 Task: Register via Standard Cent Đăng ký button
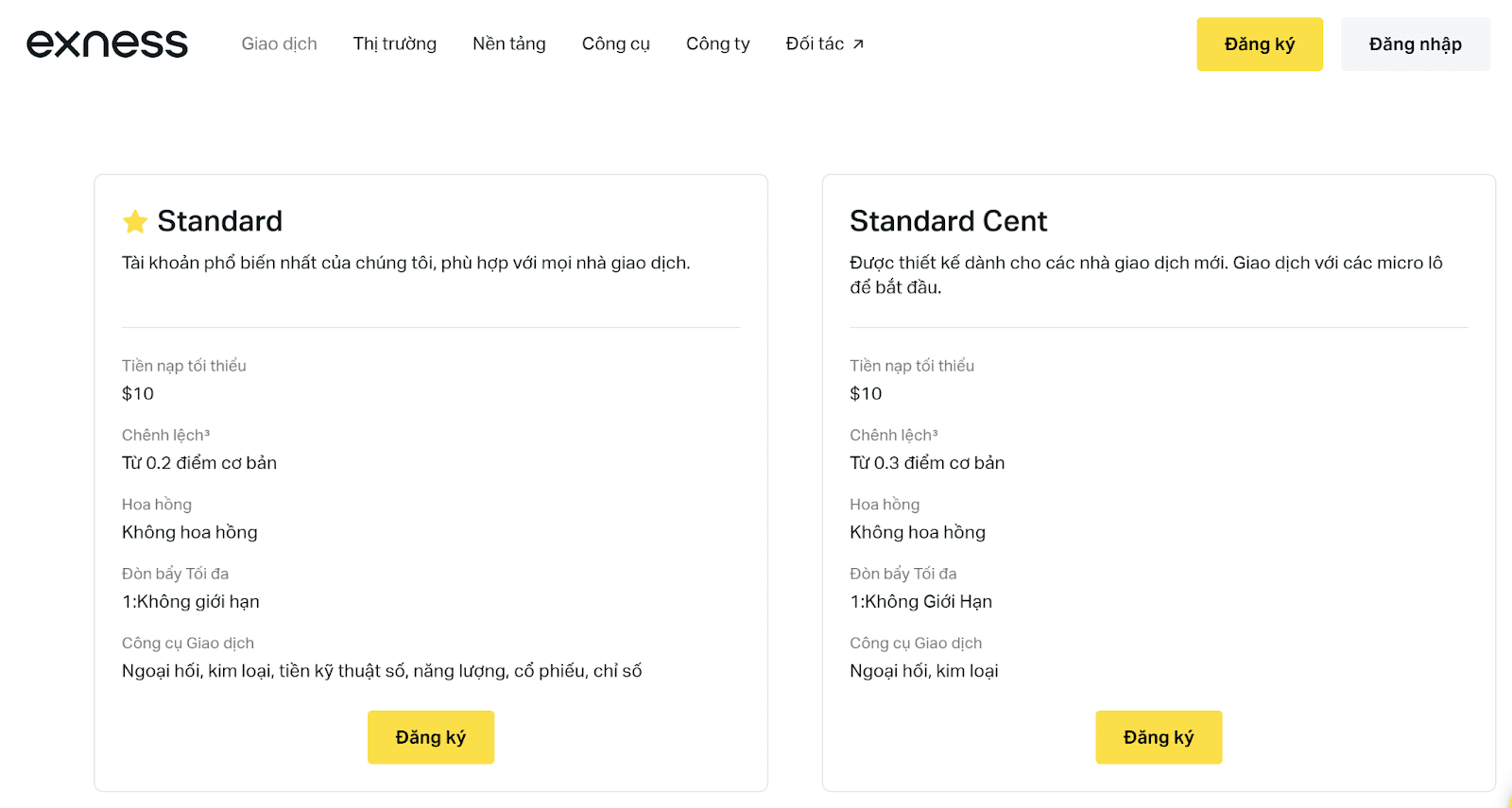1158,737
